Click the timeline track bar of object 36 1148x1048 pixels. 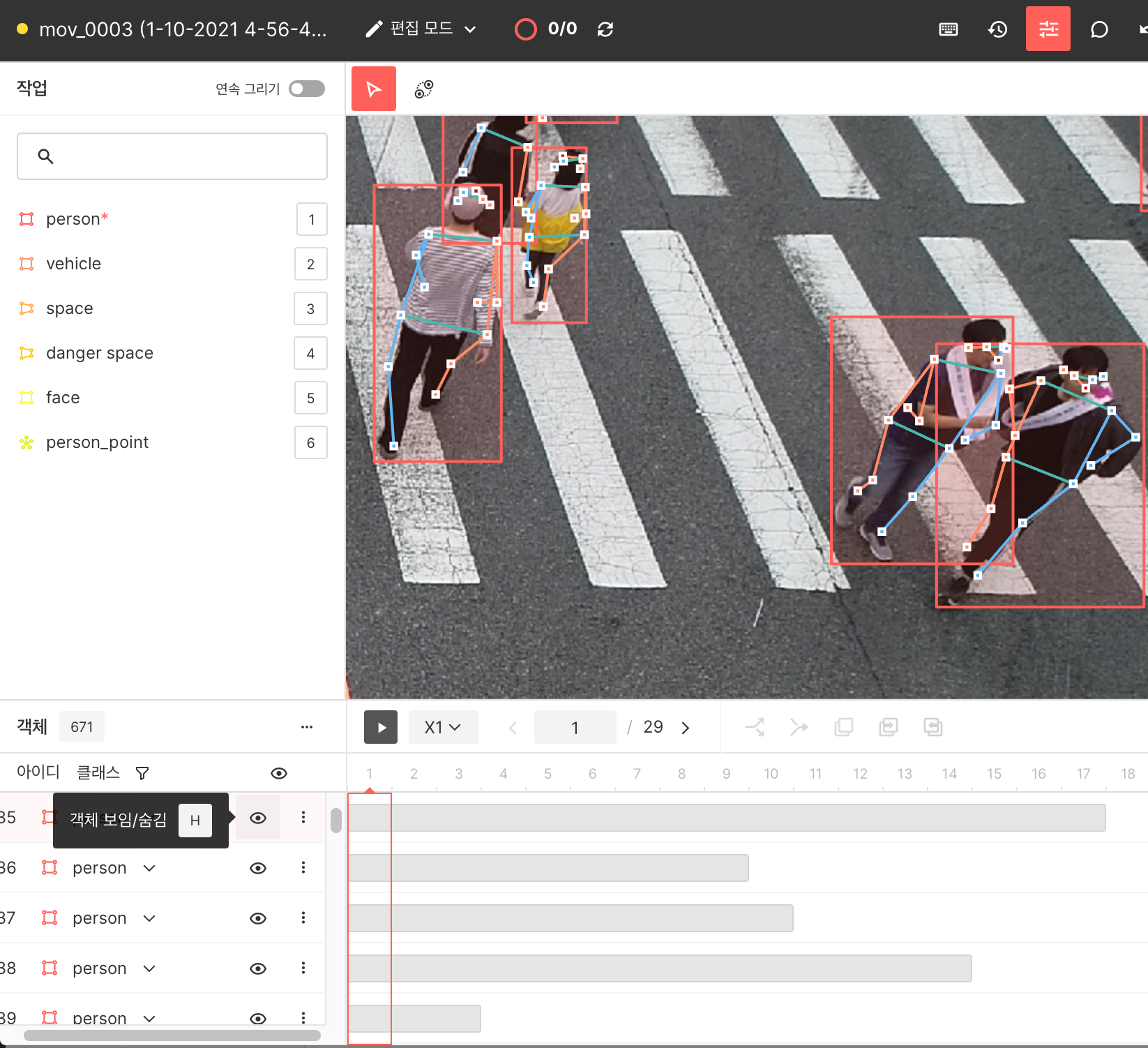pyautogui.click(x=549, y=868)
